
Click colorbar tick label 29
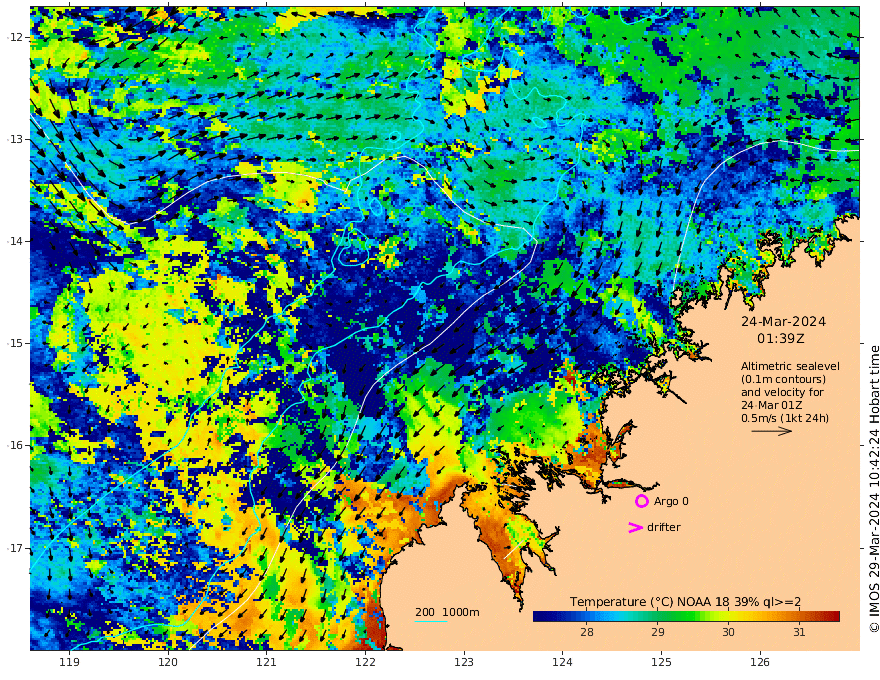click(x=658, y=632)
